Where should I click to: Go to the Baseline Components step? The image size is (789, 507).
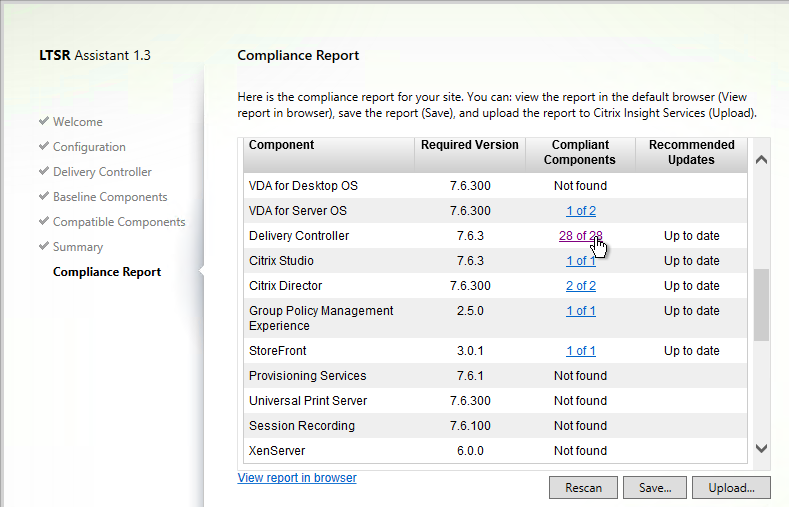click(110, 197)
